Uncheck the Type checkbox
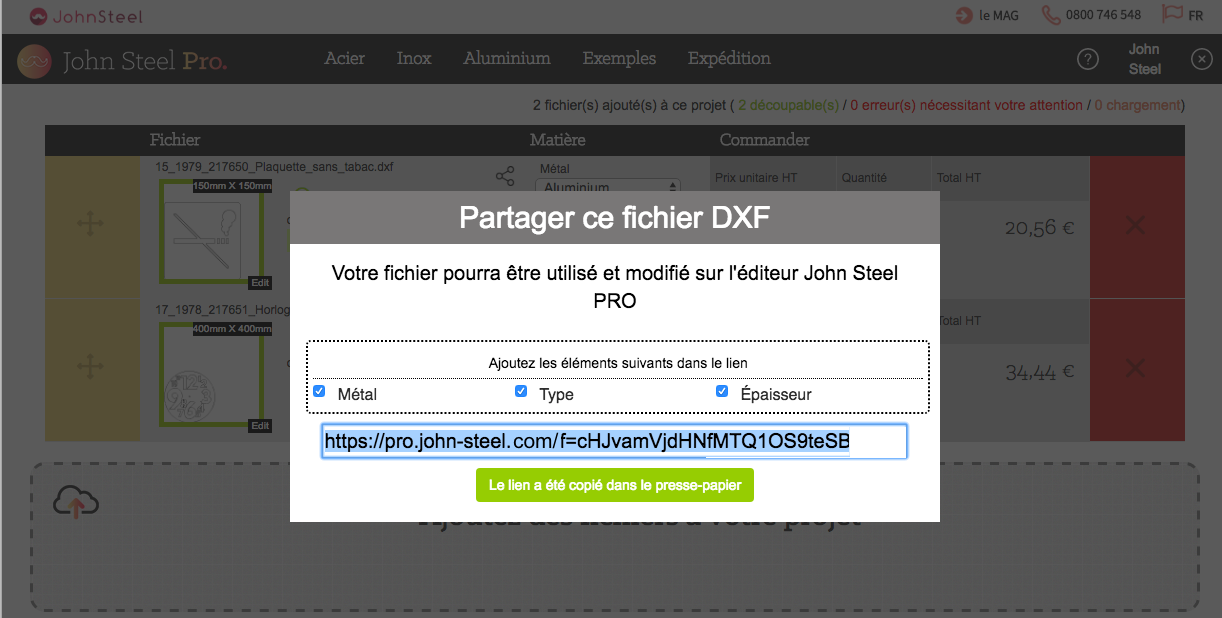The height and width of the screenshot is (618, 1222). point(521,391)
